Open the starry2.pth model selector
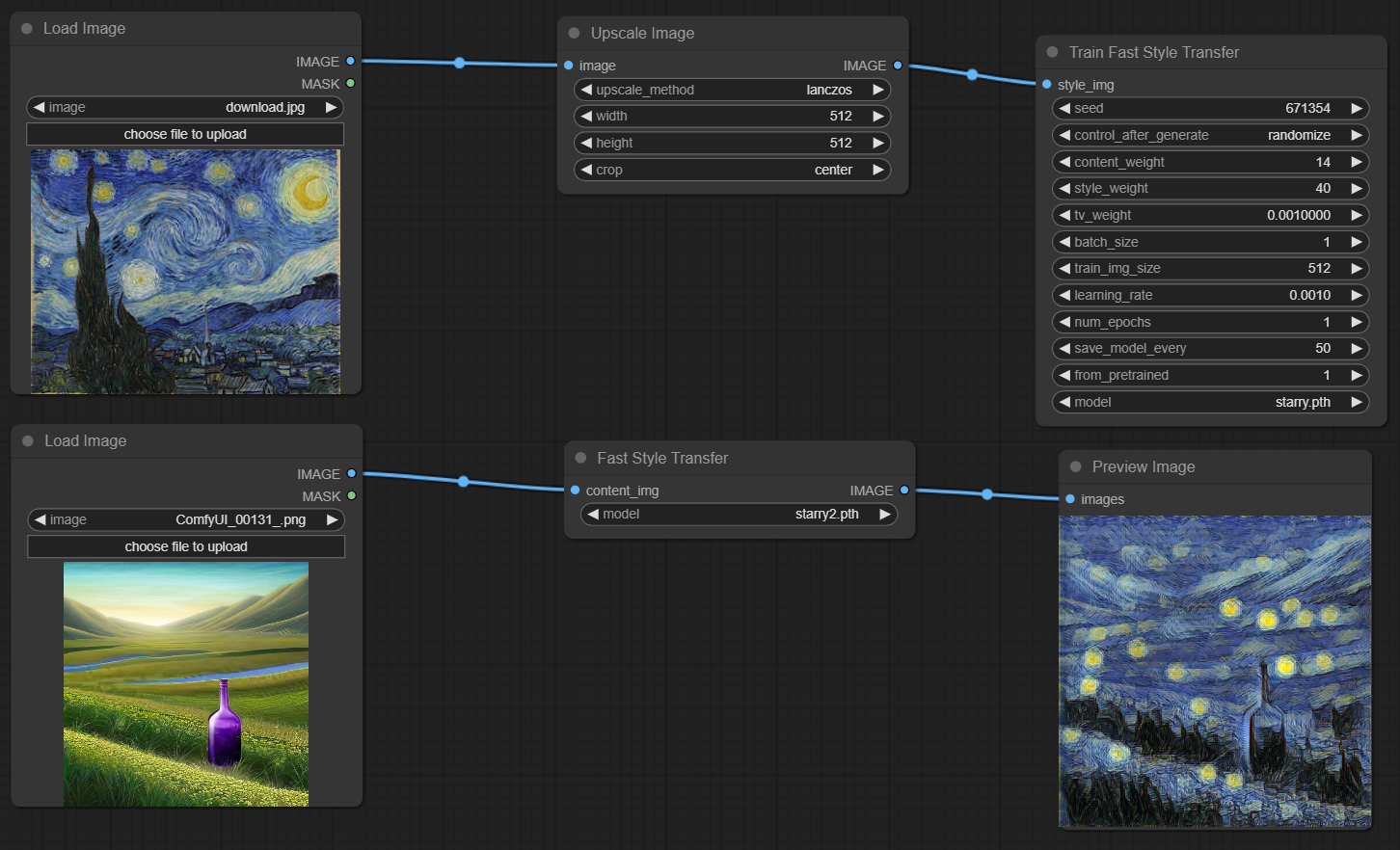The width and height of the screenshot is (1400, 850). tap(739, 514)
